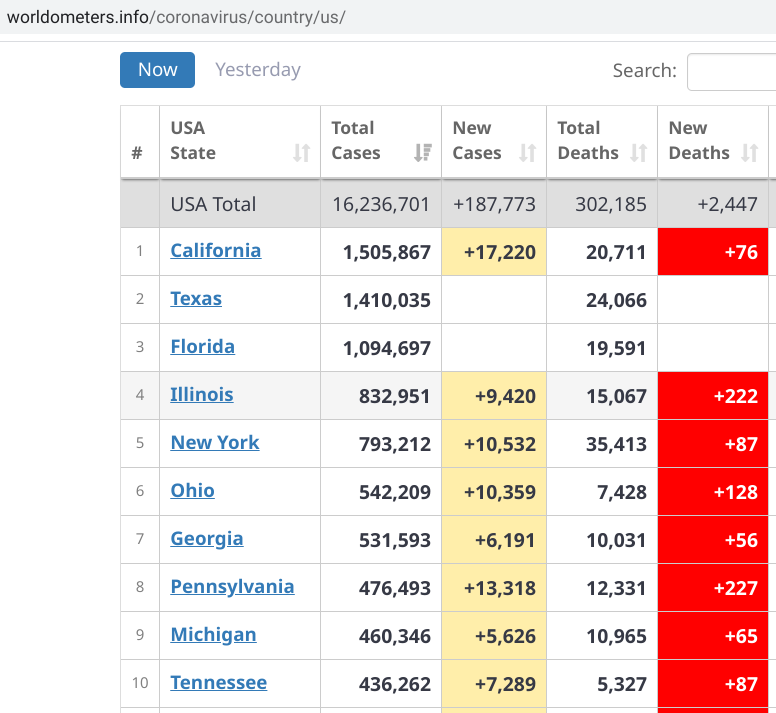This screenshot has width=776, height=713.
Task: Open the Illinois state link
Action: click(201, 395)
